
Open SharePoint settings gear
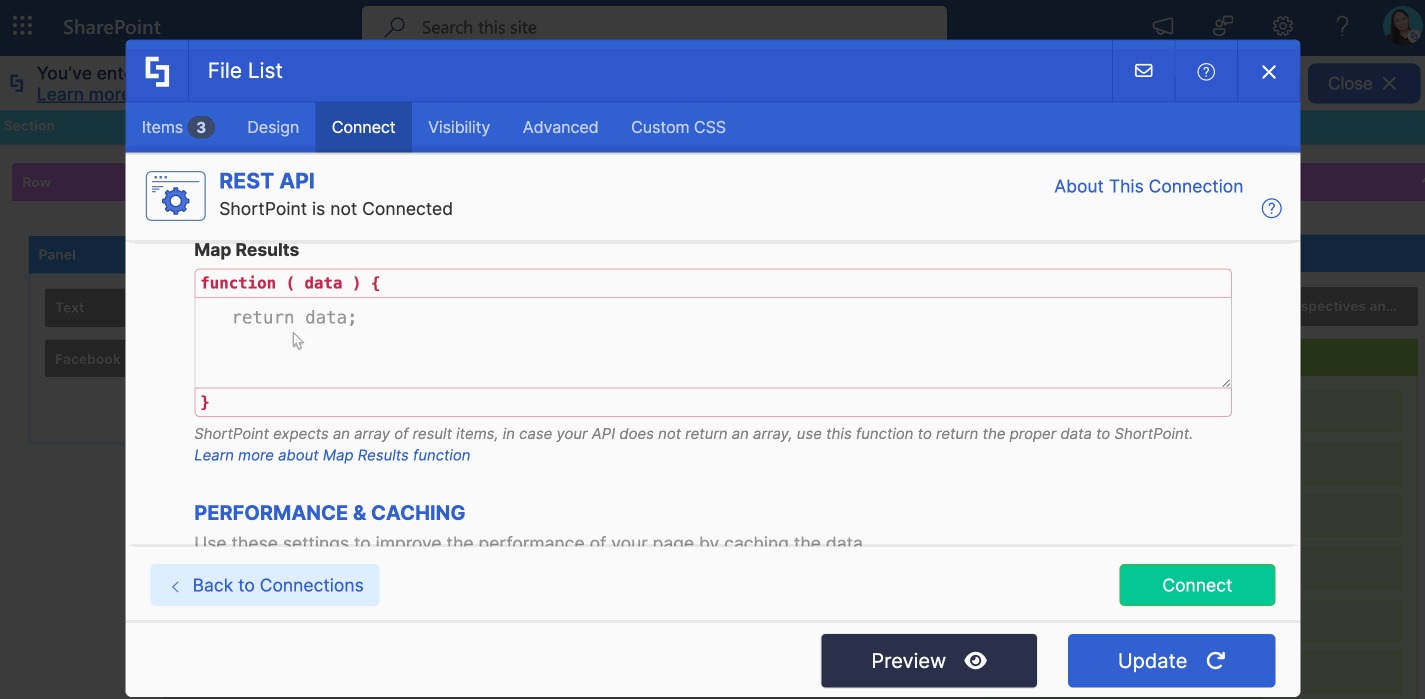(1283, 27)
